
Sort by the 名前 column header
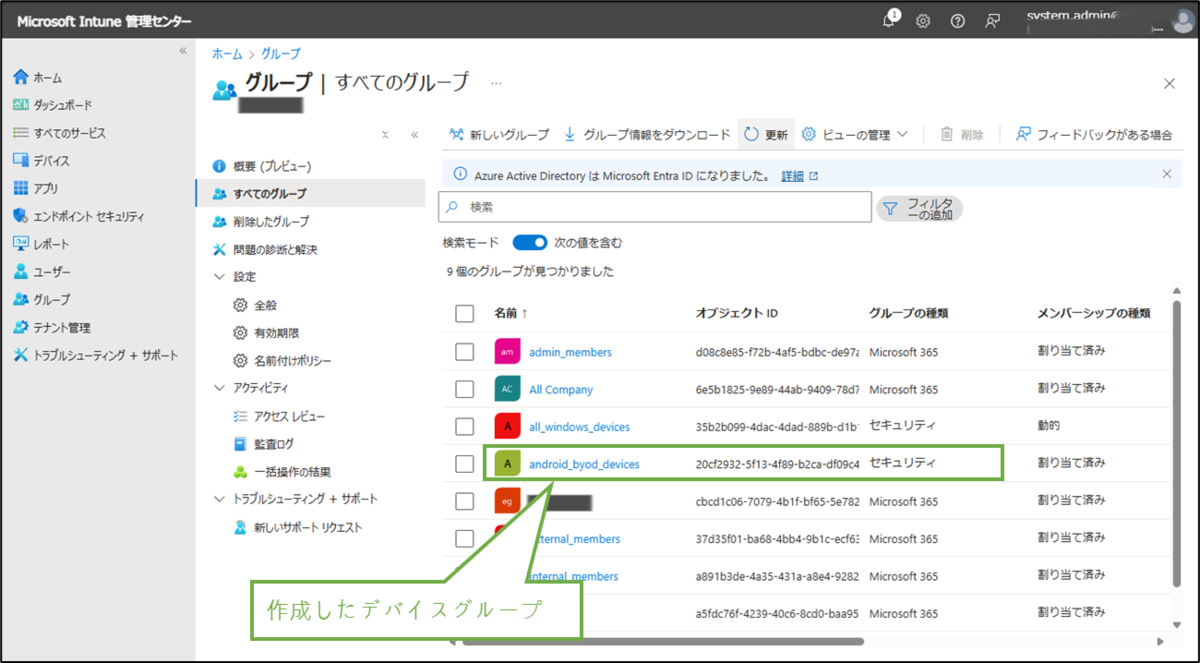pos(510,314)
